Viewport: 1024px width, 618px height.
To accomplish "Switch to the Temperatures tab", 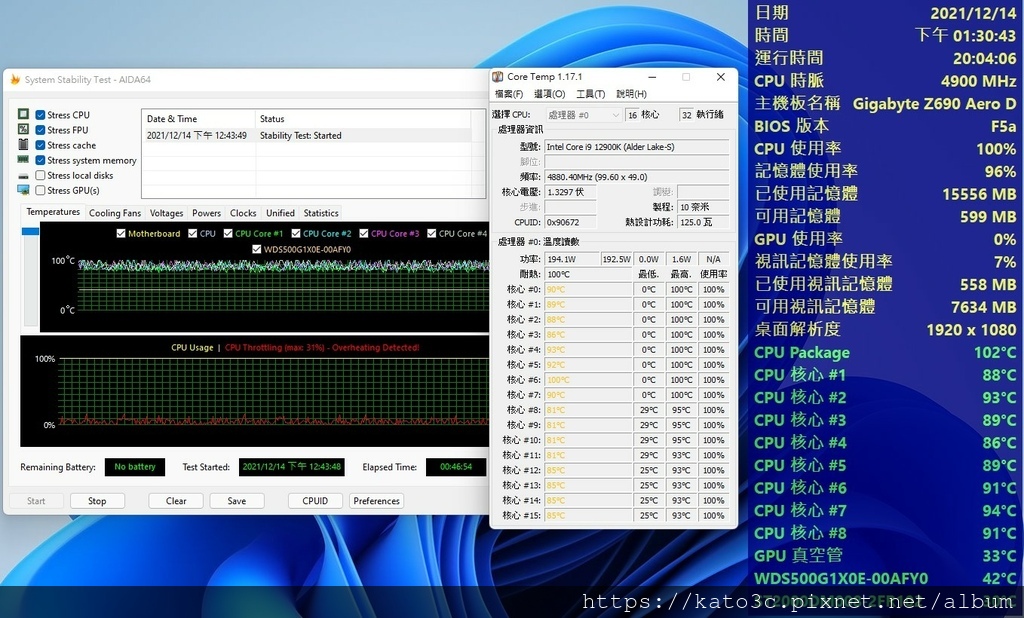I will pos(53,212).
